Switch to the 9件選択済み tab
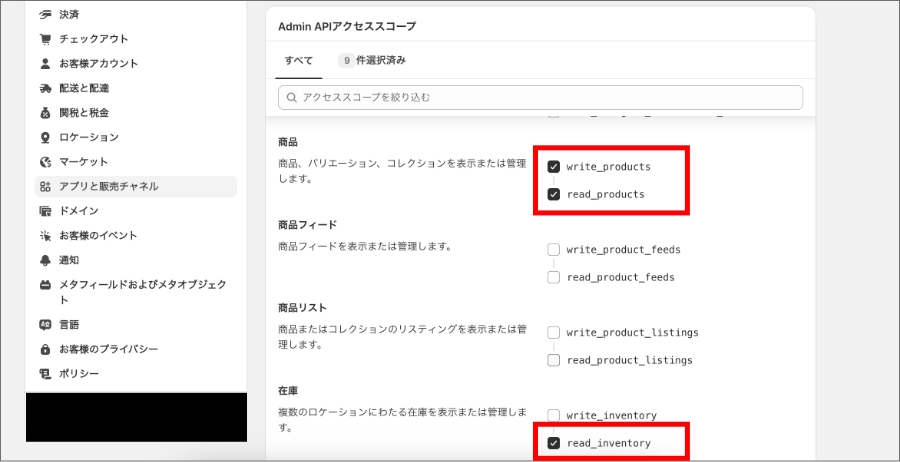Image resolution: width=900 pixels, height=462 pixels. (372, 60)
